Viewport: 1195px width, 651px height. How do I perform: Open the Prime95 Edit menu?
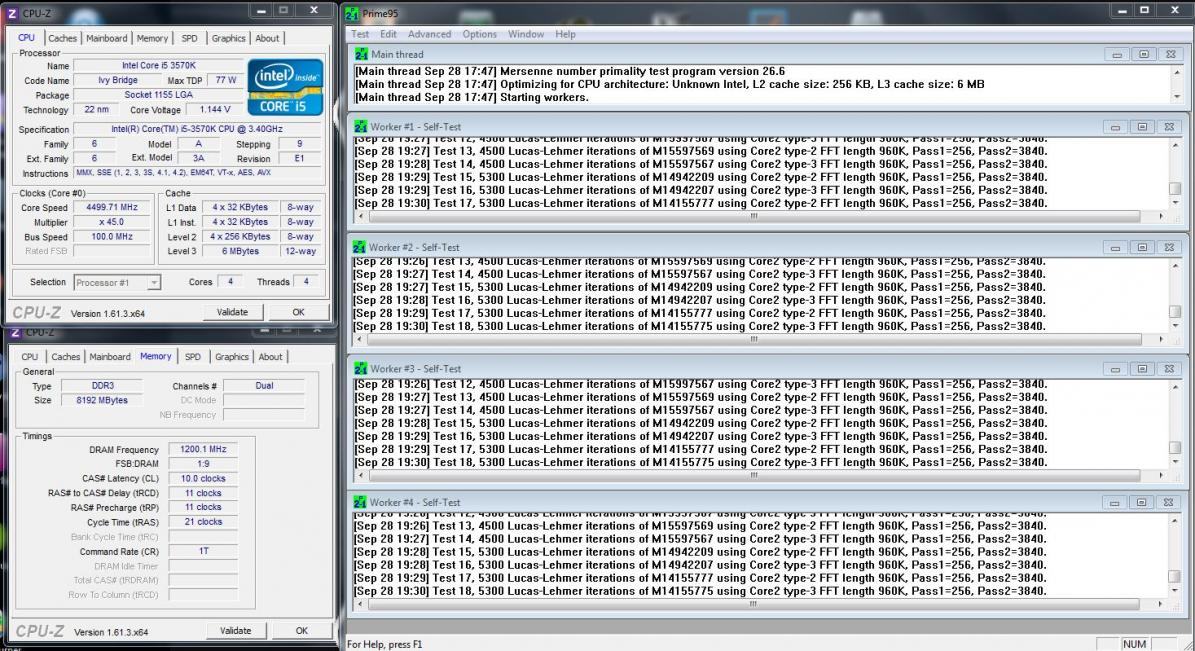click(x=389, y=34)
